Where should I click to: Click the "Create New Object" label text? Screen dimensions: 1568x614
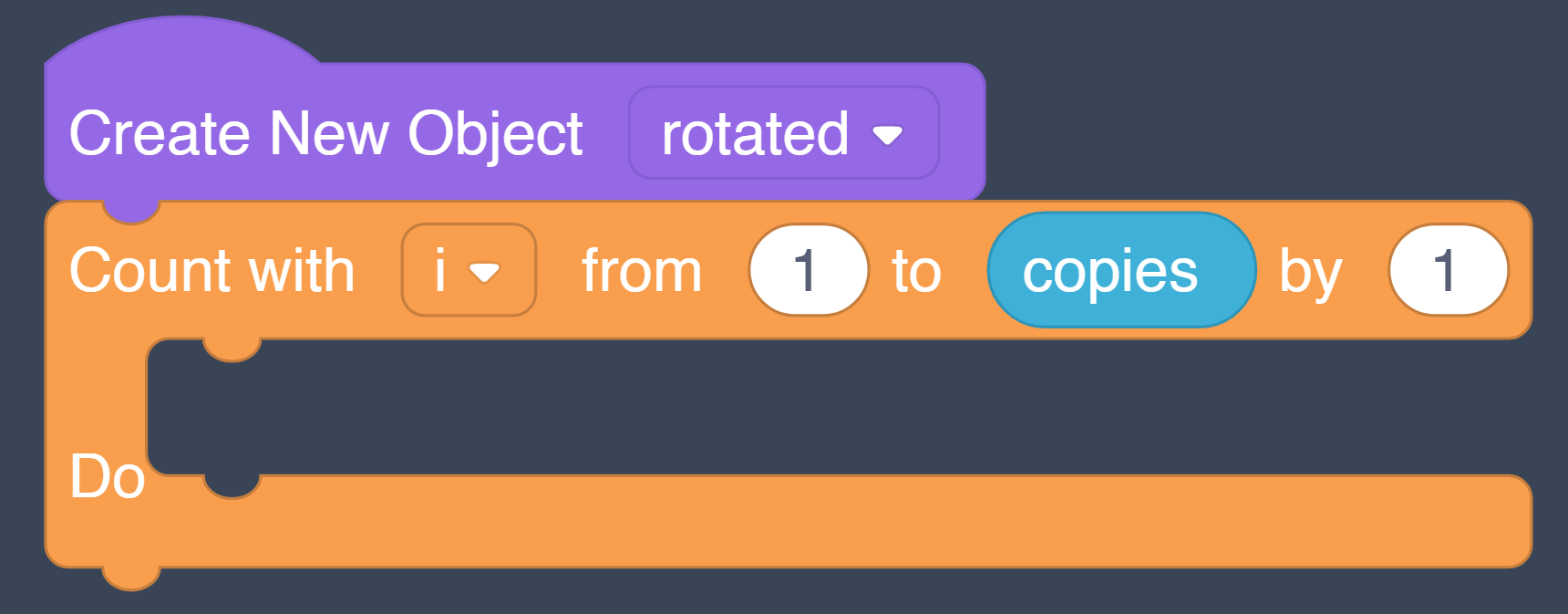pos(325,133)
